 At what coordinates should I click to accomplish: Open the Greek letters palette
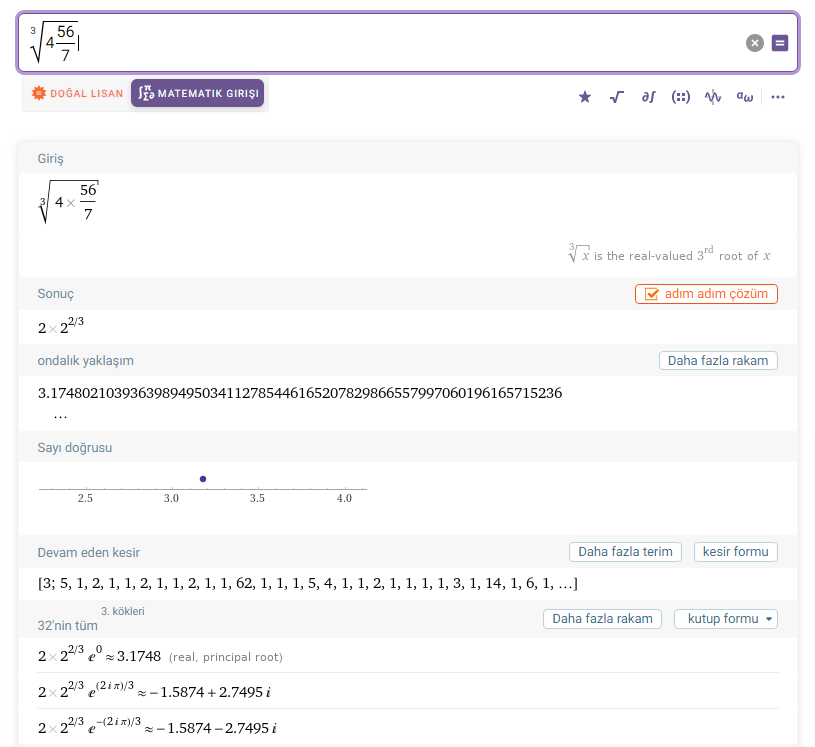(x=744, y=97)
